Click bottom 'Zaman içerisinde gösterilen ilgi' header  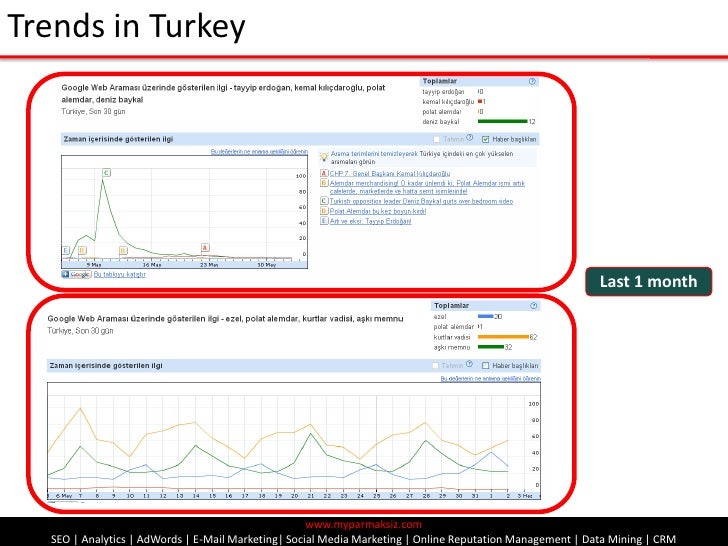(x=106, y=365)
